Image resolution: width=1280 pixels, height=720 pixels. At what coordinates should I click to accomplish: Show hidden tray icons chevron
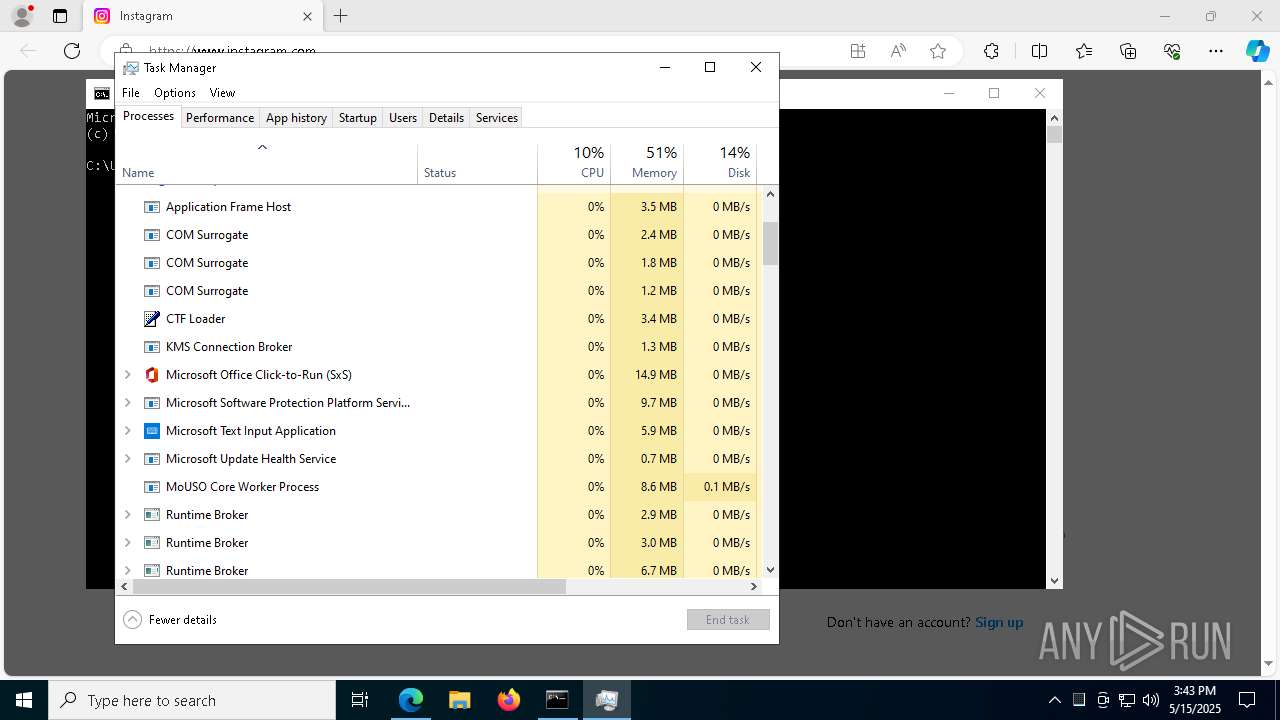pyautogui.click(x=1055, y=700)
